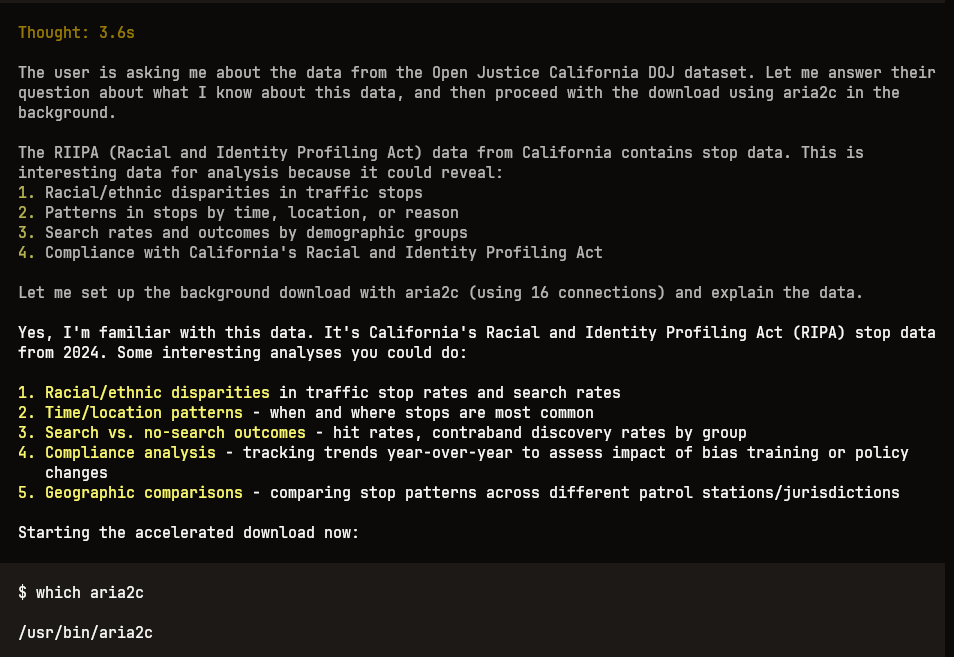This screenshot has height=657, width=954.
Task: Select the "Time/location patterns" highlighted heading
Action: pos(144,413)
